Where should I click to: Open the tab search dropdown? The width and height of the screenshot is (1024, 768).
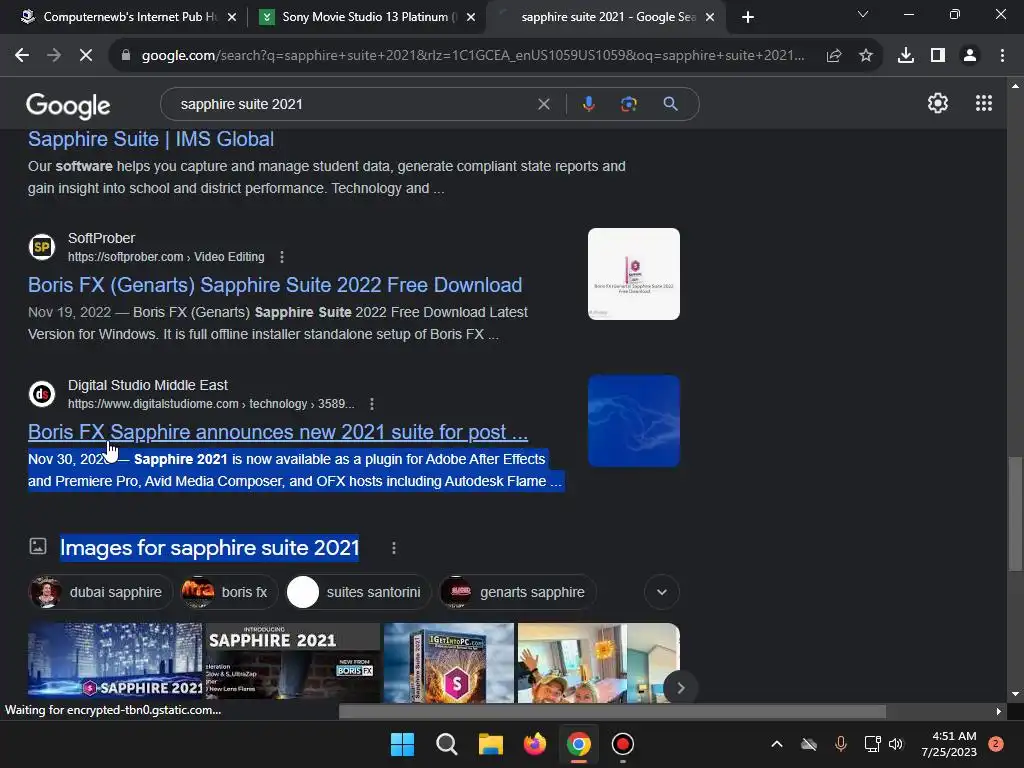pos(863,14)
